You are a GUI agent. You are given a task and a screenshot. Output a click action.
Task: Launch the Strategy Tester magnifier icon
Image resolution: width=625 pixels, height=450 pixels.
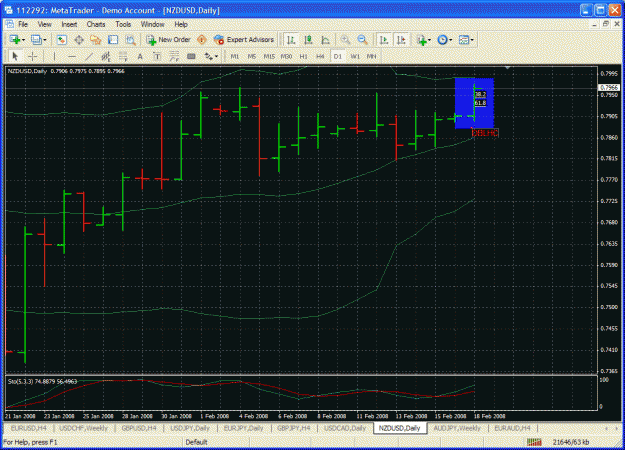130,40
